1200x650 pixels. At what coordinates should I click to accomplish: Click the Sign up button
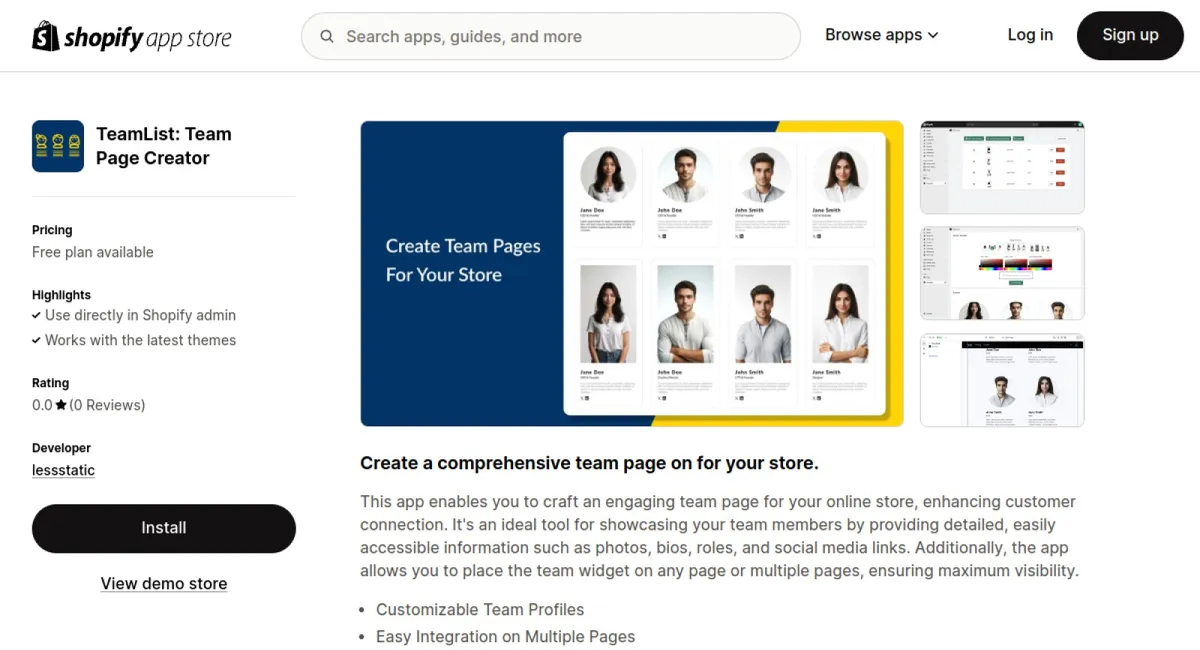(1130, 35)
